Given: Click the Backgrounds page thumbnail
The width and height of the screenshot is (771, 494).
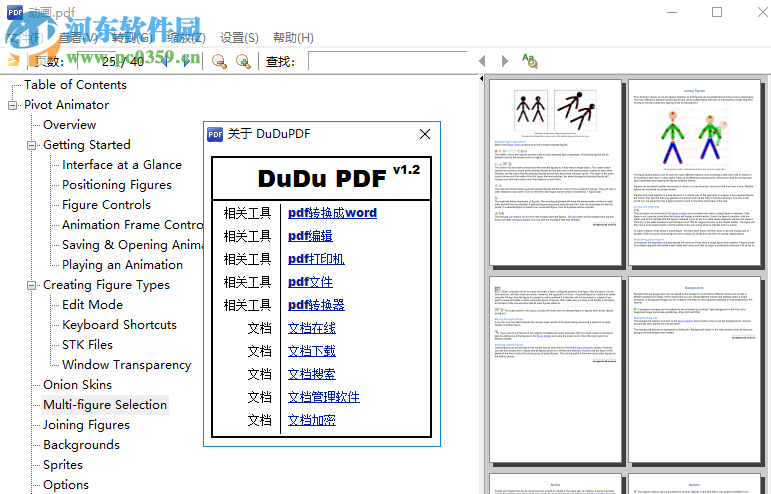Looking at the screenshot, I should (694, 370).
